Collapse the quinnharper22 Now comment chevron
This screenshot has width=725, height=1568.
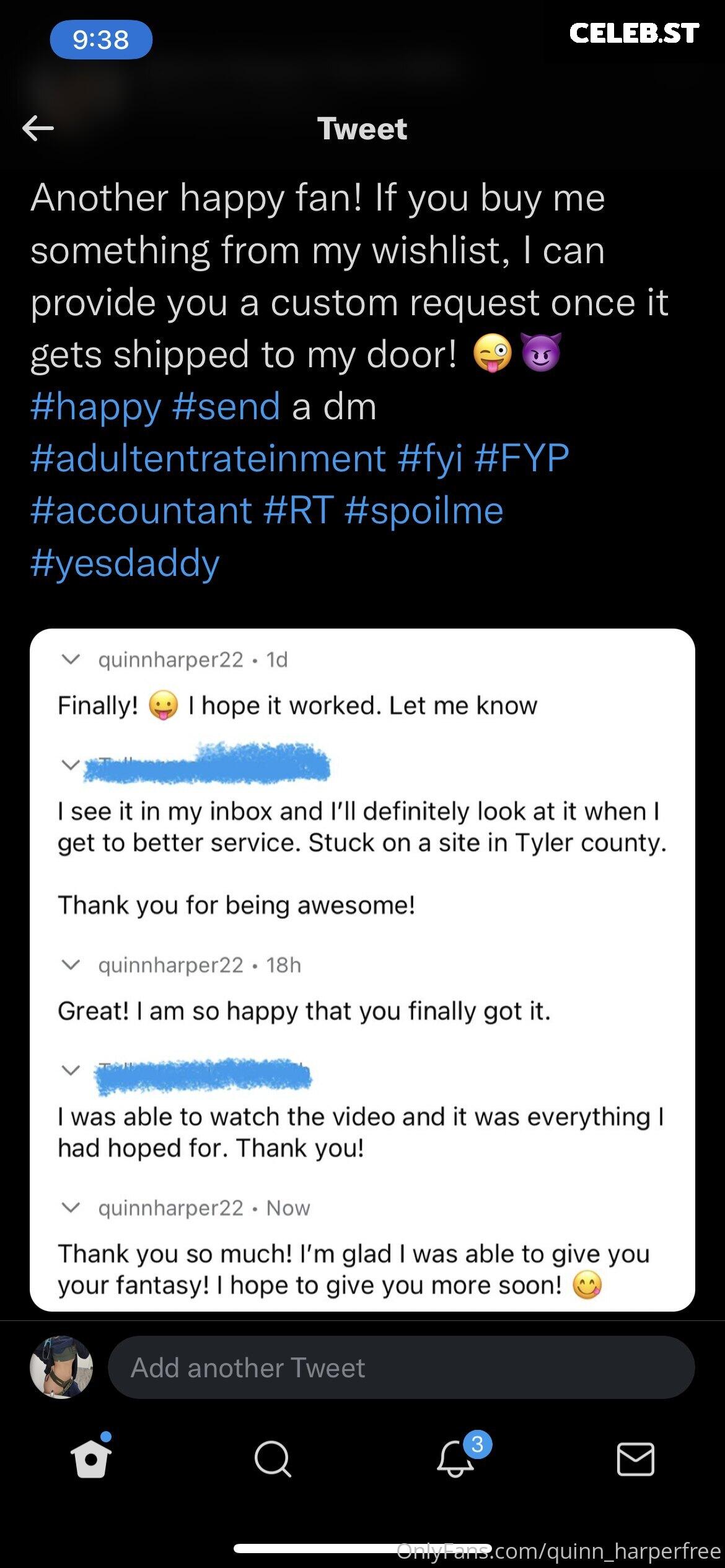click(x=71, y=1208)
